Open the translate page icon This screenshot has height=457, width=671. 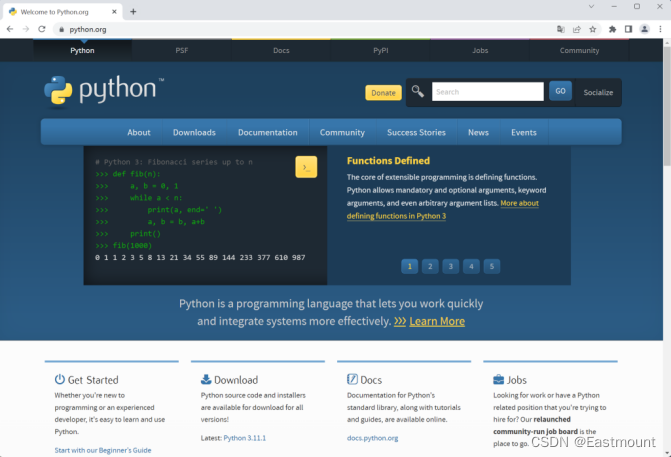(x=561, y=29)
